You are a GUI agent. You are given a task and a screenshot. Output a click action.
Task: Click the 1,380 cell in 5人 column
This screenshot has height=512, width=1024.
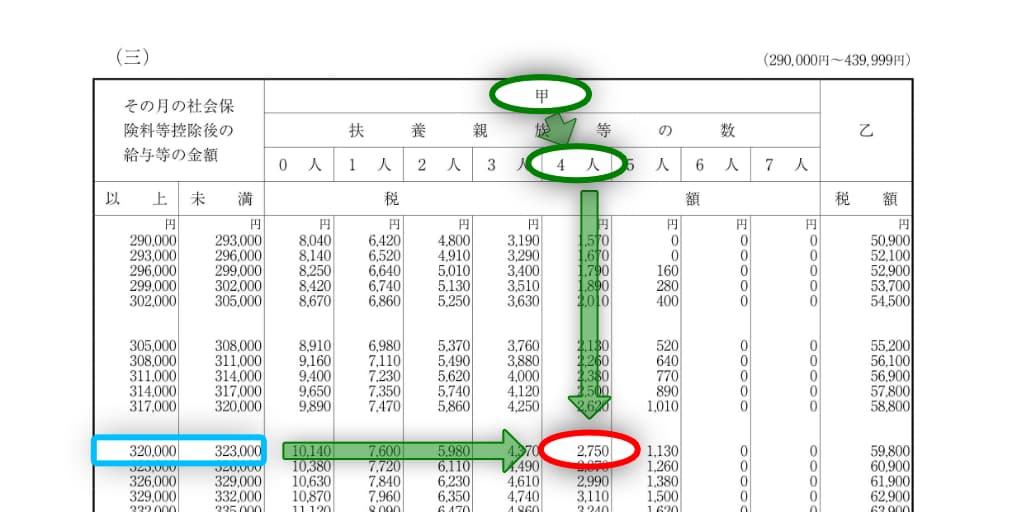click(x=662, y=481)
